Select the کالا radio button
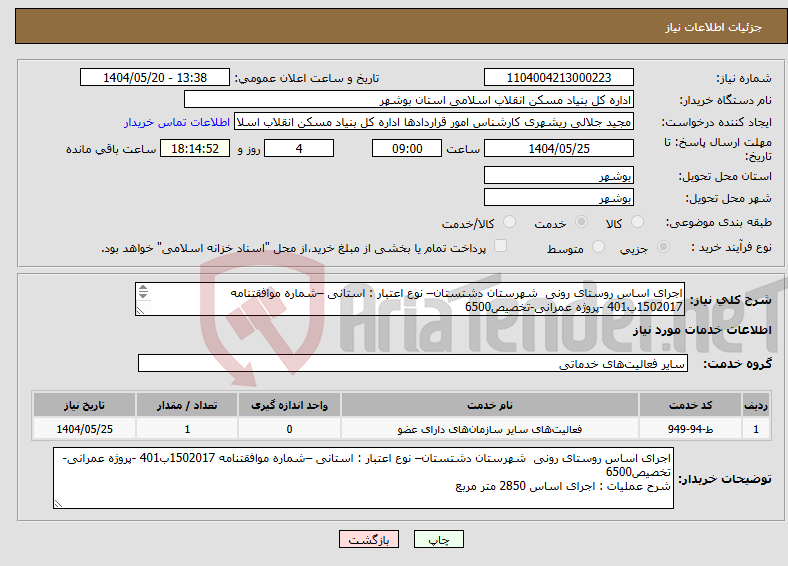This screenshot has height=566, width=788. (637, 222)
